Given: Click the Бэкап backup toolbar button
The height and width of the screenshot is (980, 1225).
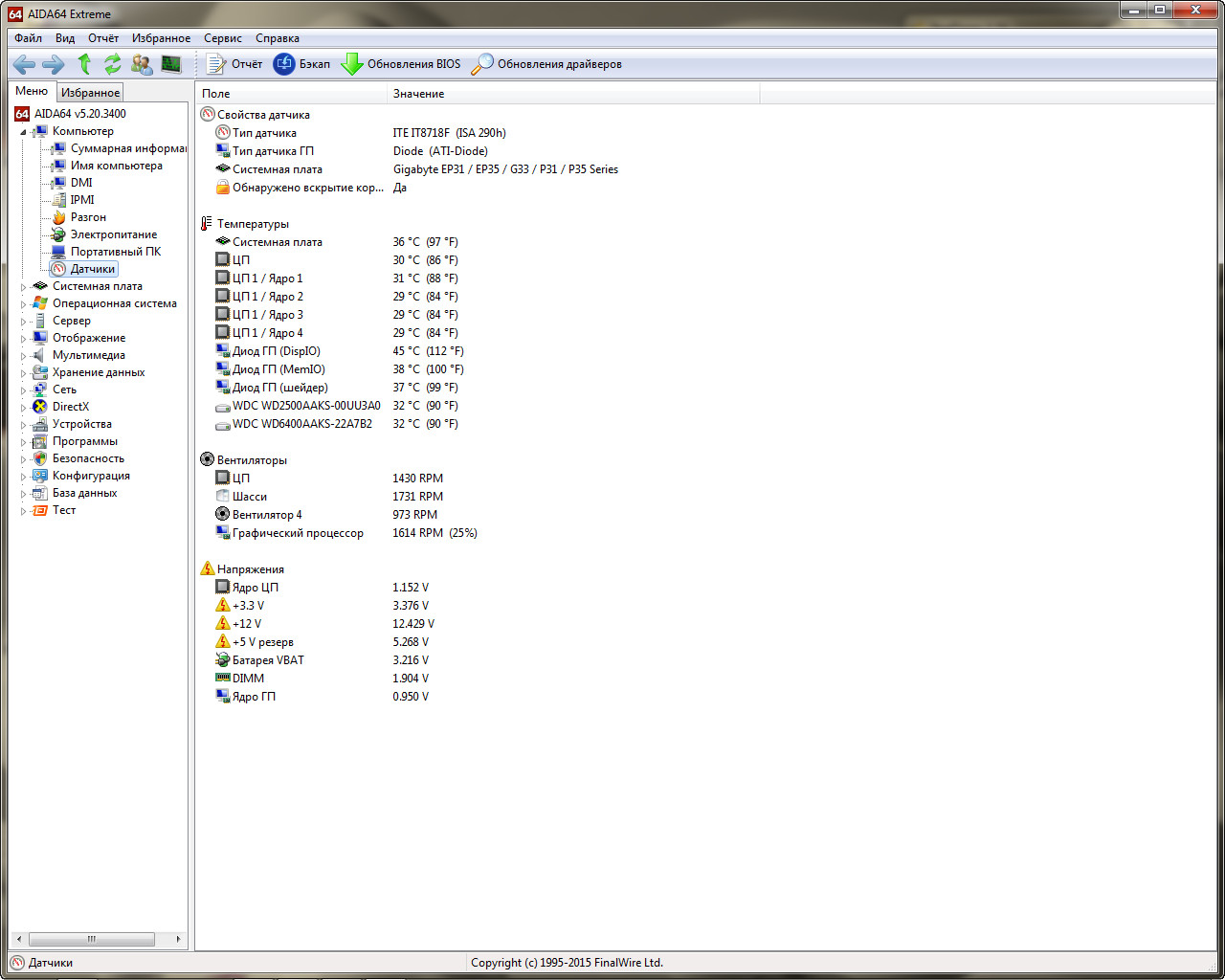Looking at the screenshot, I should tap(301, 64).
